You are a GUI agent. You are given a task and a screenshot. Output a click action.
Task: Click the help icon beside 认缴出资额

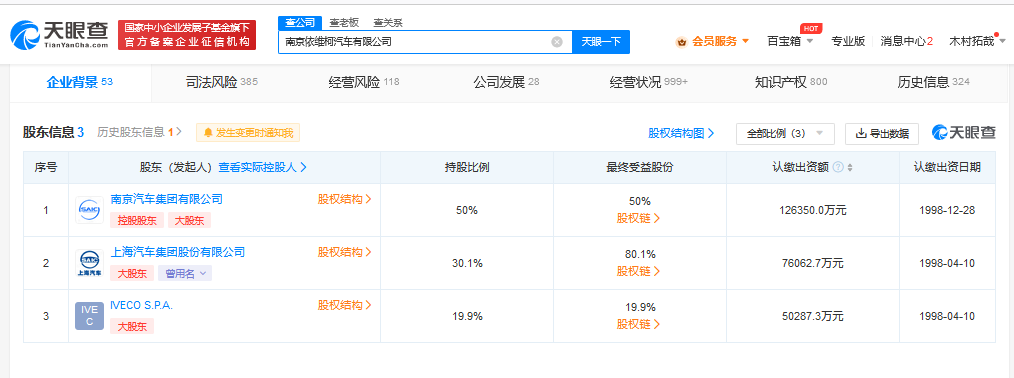click(x=837, y=167)
